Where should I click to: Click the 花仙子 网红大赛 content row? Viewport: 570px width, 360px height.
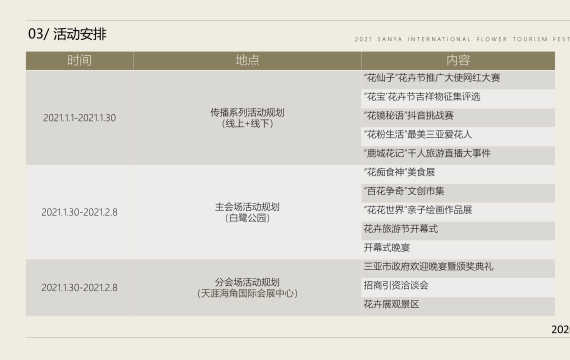[x=458, y=80]
